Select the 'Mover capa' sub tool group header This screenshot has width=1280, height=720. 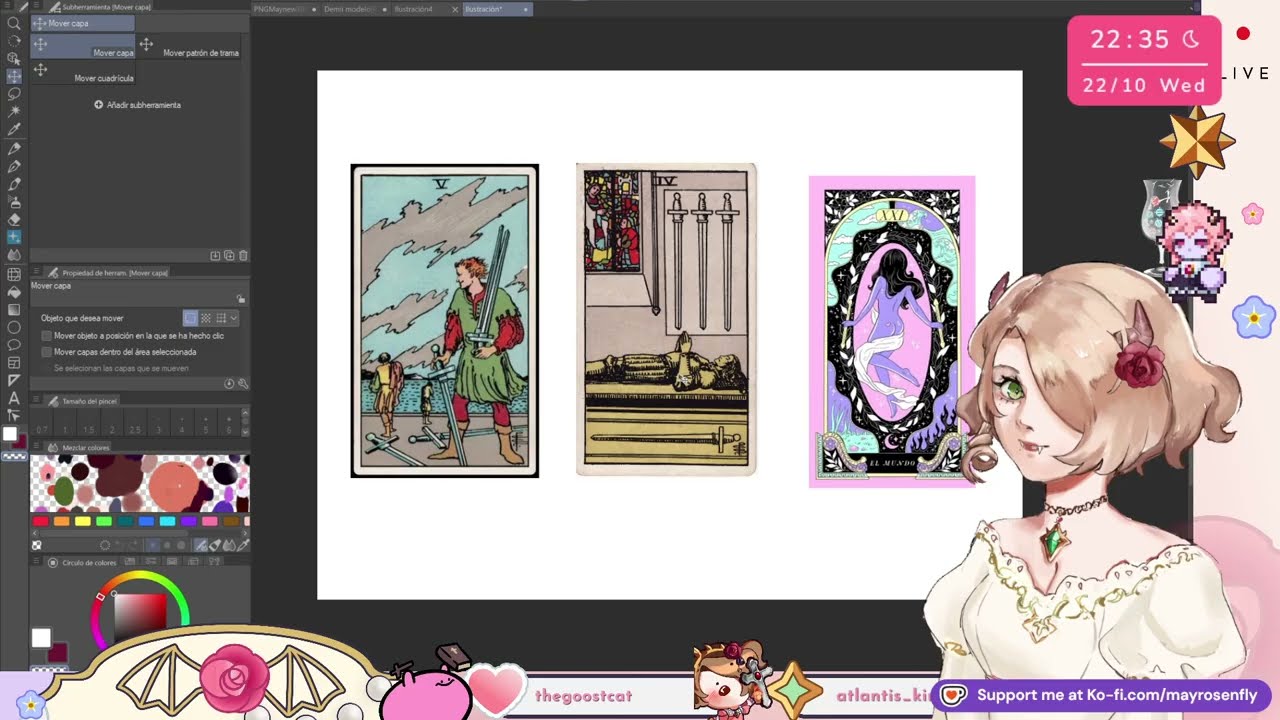83,23
